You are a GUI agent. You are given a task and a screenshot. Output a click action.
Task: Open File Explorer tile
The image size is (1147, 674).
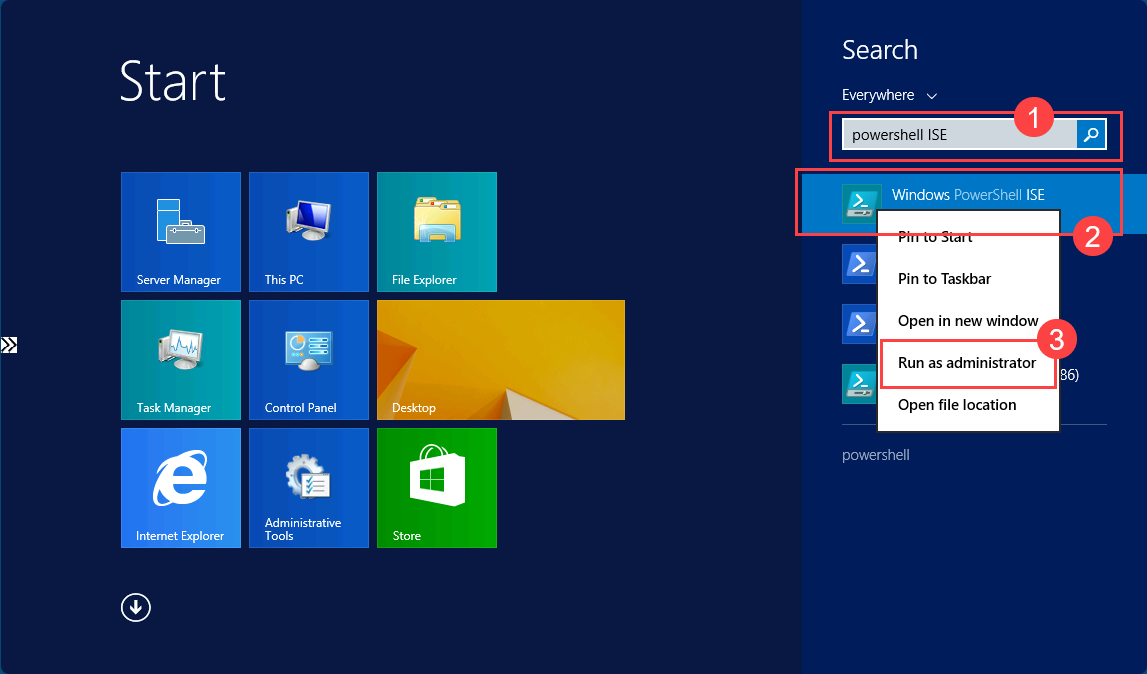[x=436, y=232]
